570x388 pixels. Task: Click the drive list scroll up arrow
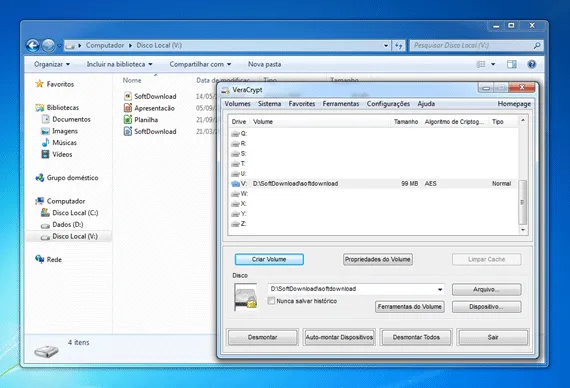click(x=523, y=120)
